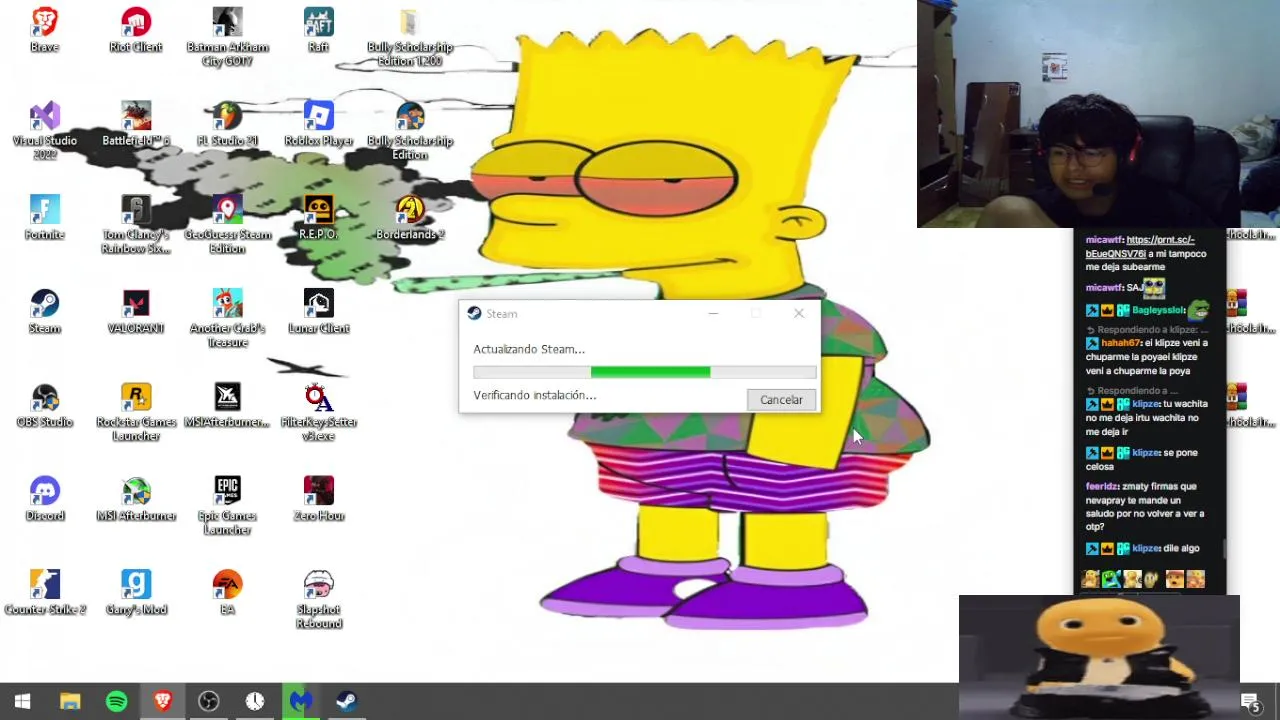The height and width of the screenshot is (720, 1280).
Task: Open the Counter-Strike 2 desktop shortcut
Action: (x=44, y=594)
